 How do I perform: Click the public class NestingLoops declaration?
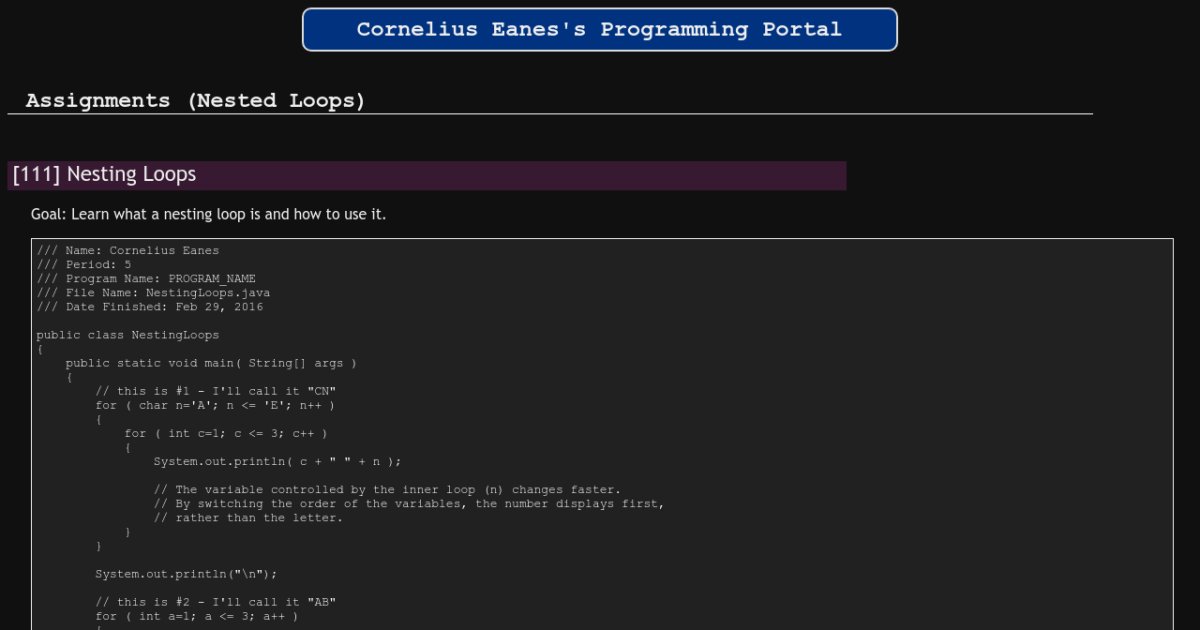128,335
